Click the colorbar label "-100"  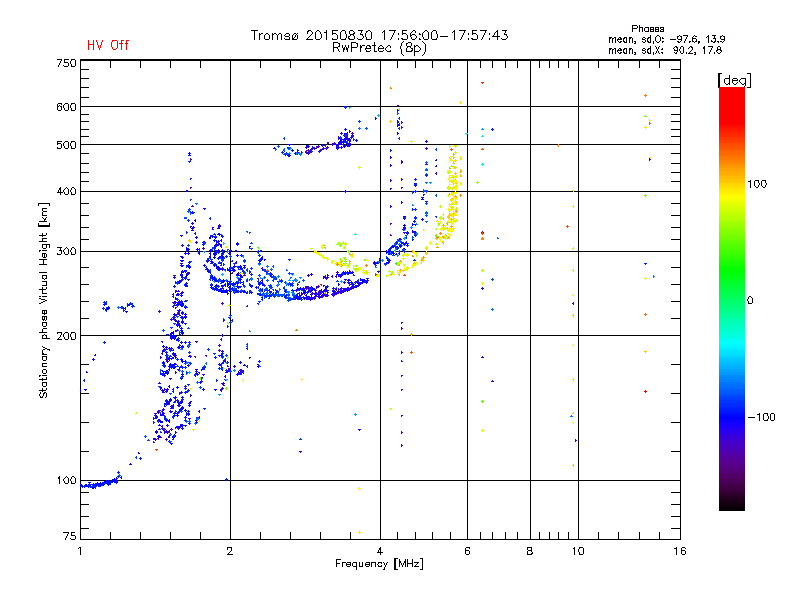tap(761, 417)
